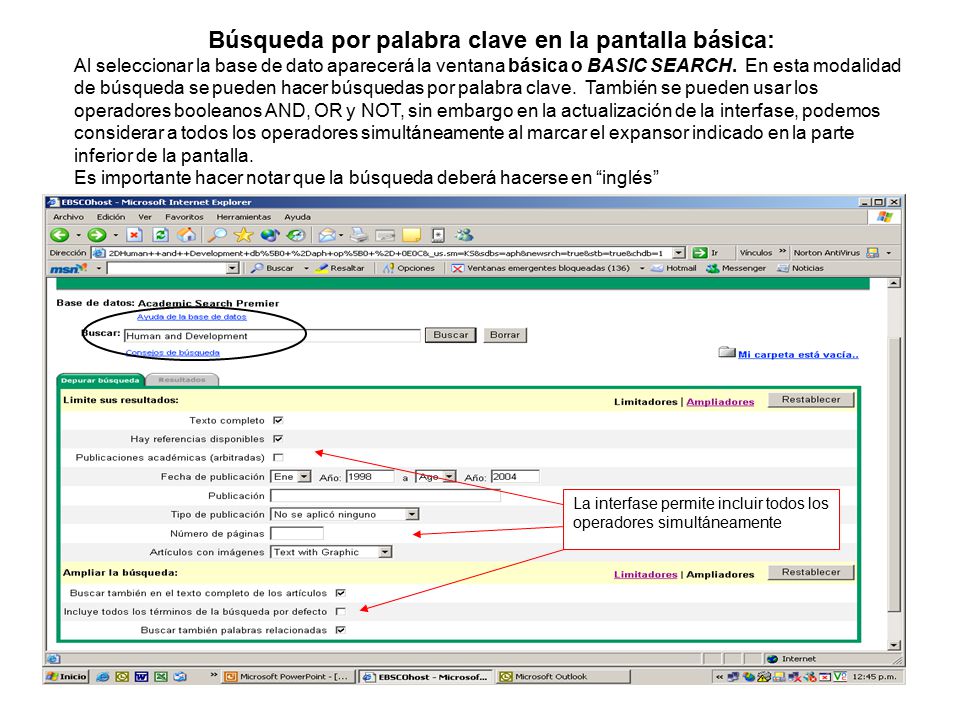
Task: Open the Ver menu
Action: pos(145,217)
